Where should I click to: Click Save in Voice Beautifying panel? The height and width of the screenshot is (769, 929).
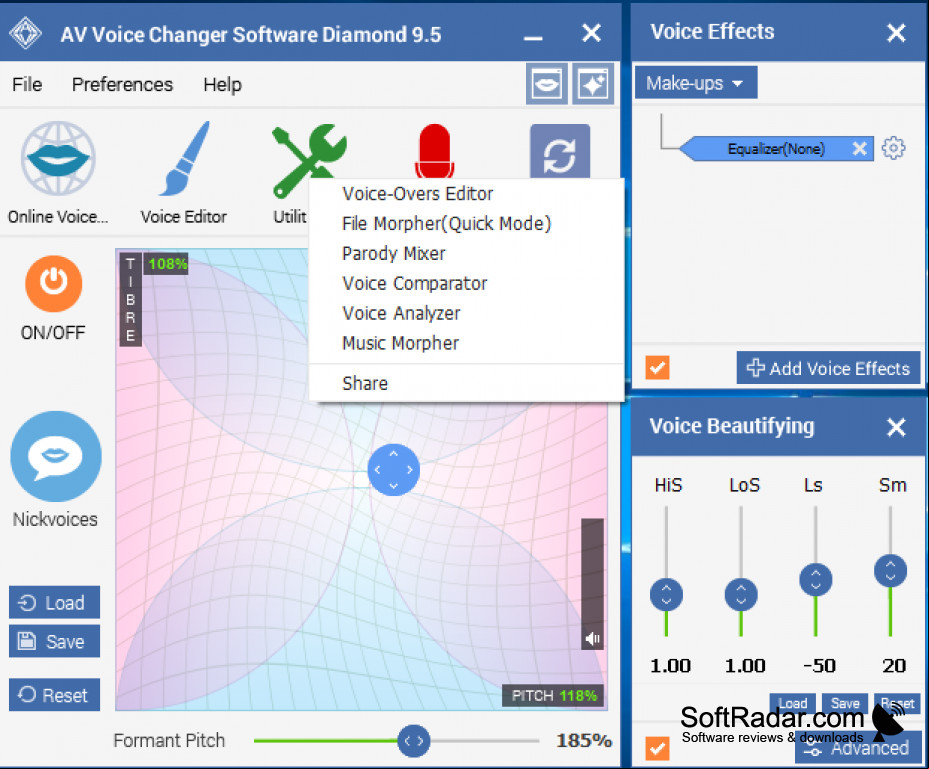[845, 703]
